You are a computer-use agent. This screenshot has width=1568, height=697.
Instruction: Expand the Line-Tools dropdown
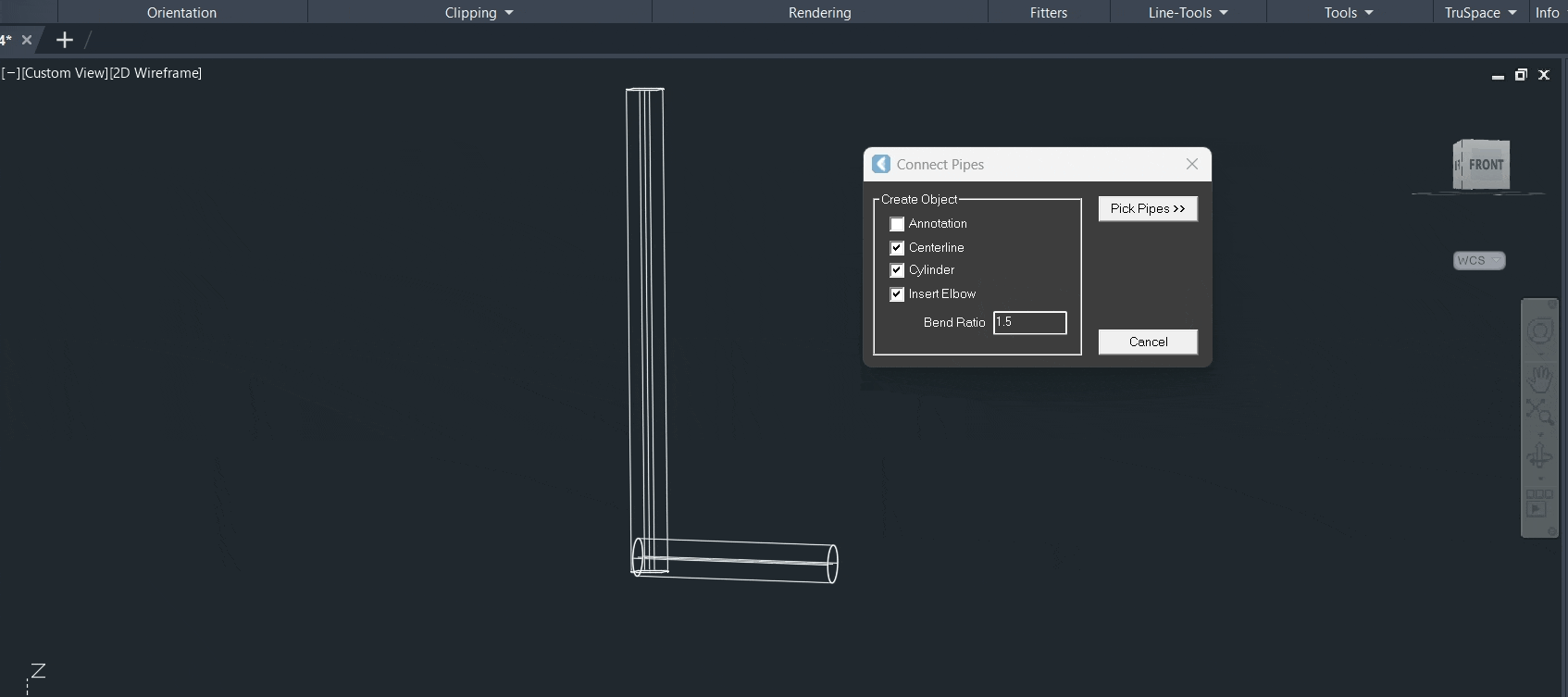click(x=1188, y=13)
